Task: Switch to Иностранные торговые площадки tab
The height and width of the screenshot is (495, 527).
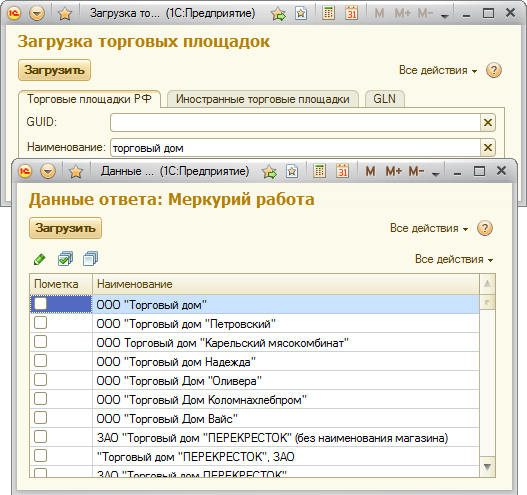Action: point(262,99)
